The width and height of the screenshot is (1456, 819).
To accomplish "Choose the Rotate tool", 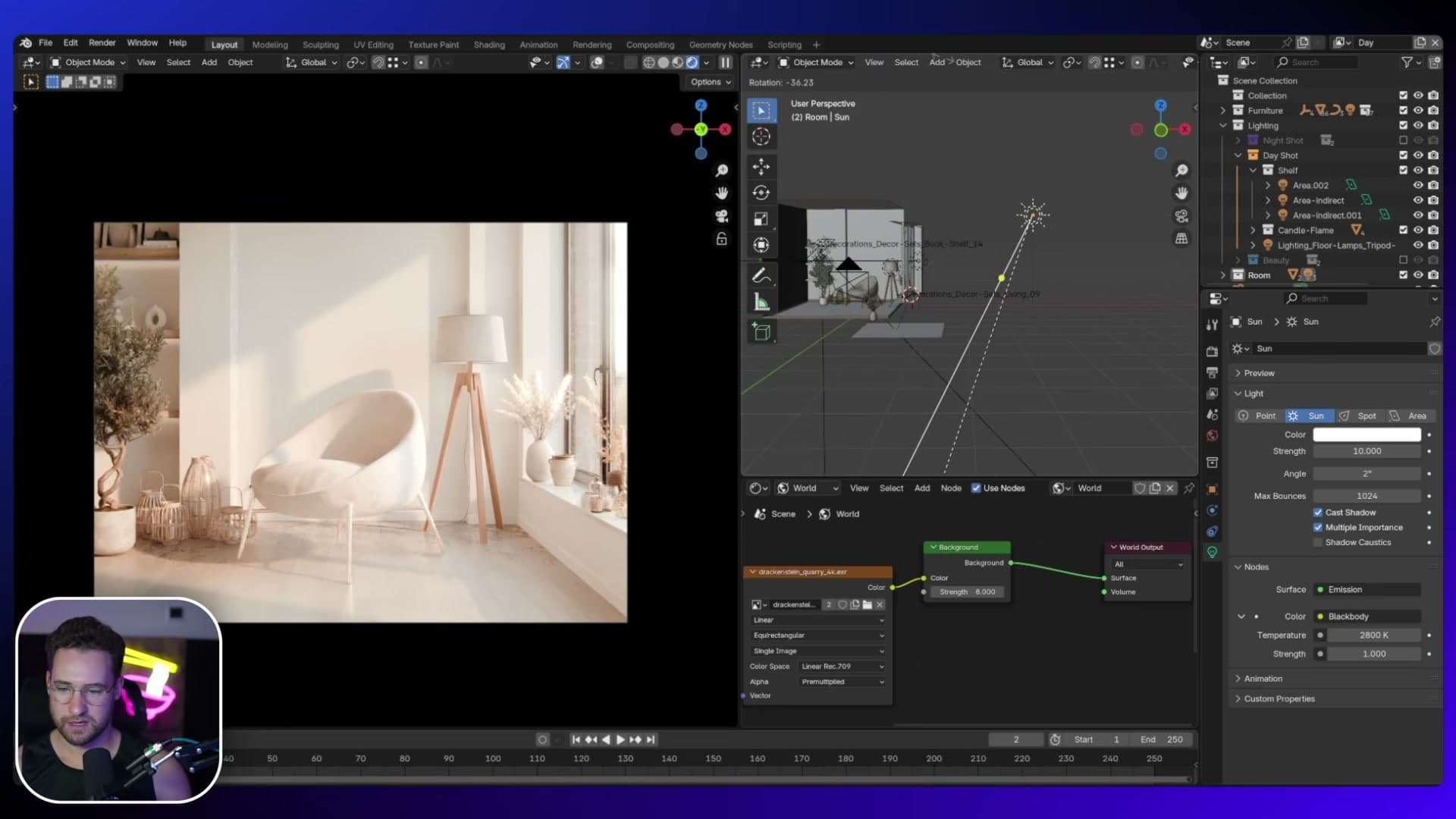I will 761,193.
